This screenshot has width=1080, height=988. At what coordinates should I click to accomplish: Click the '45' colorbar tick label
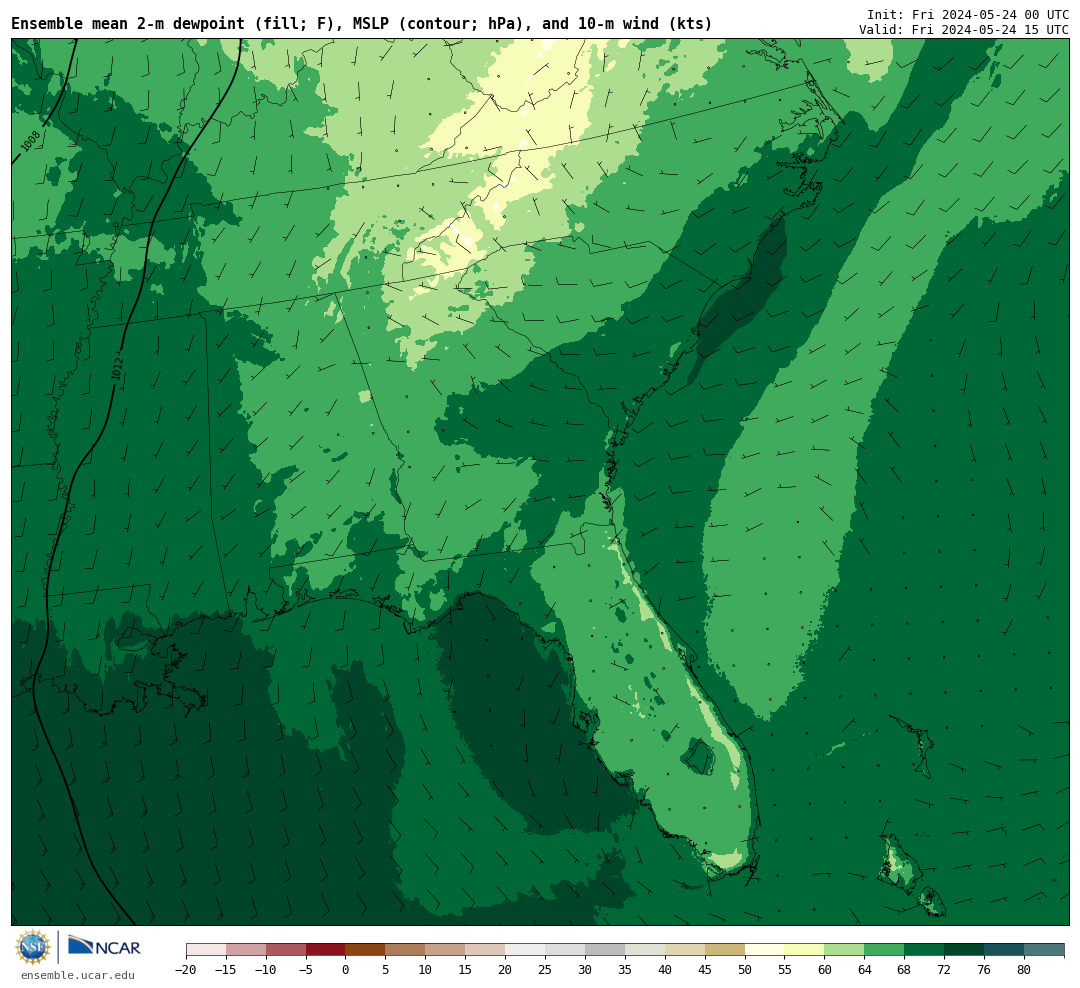(705, 969)
